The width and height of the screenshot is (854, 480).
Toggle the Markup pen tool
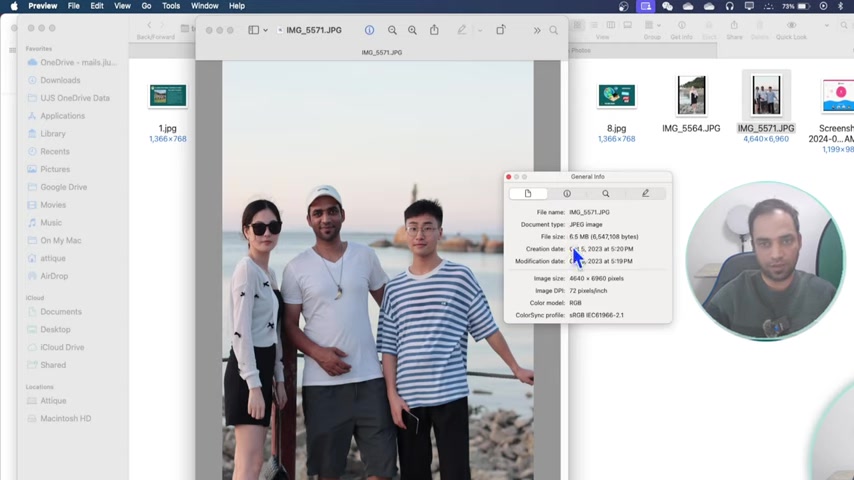pos(462,30)
